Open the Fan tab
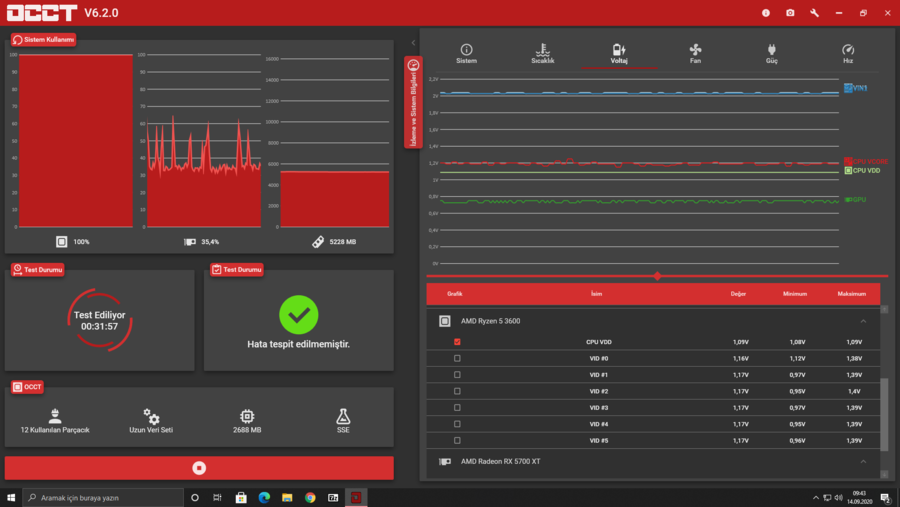The width and height of the screenshot is (900, 507). tap(695, 53)
